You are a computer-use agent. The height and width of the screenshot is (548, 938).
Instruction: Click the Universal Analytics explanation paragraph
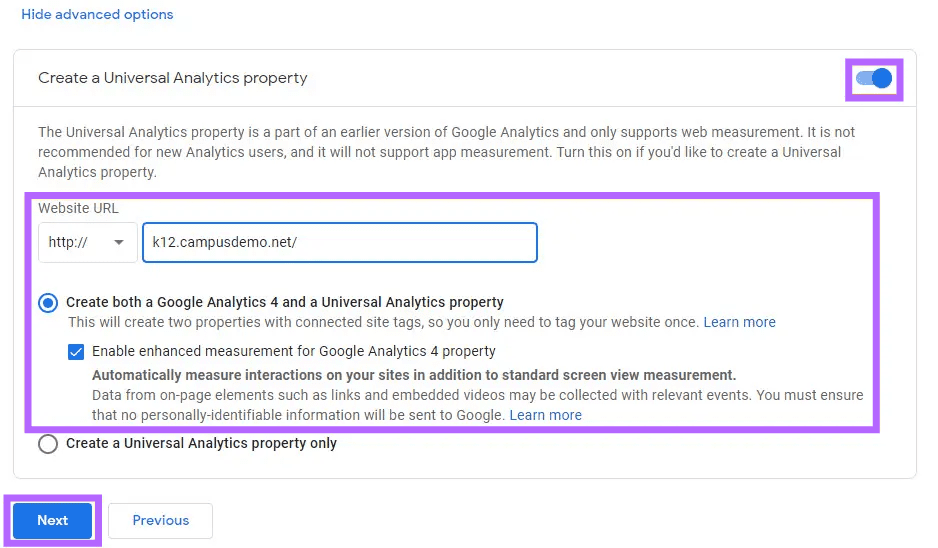point(447,152)
